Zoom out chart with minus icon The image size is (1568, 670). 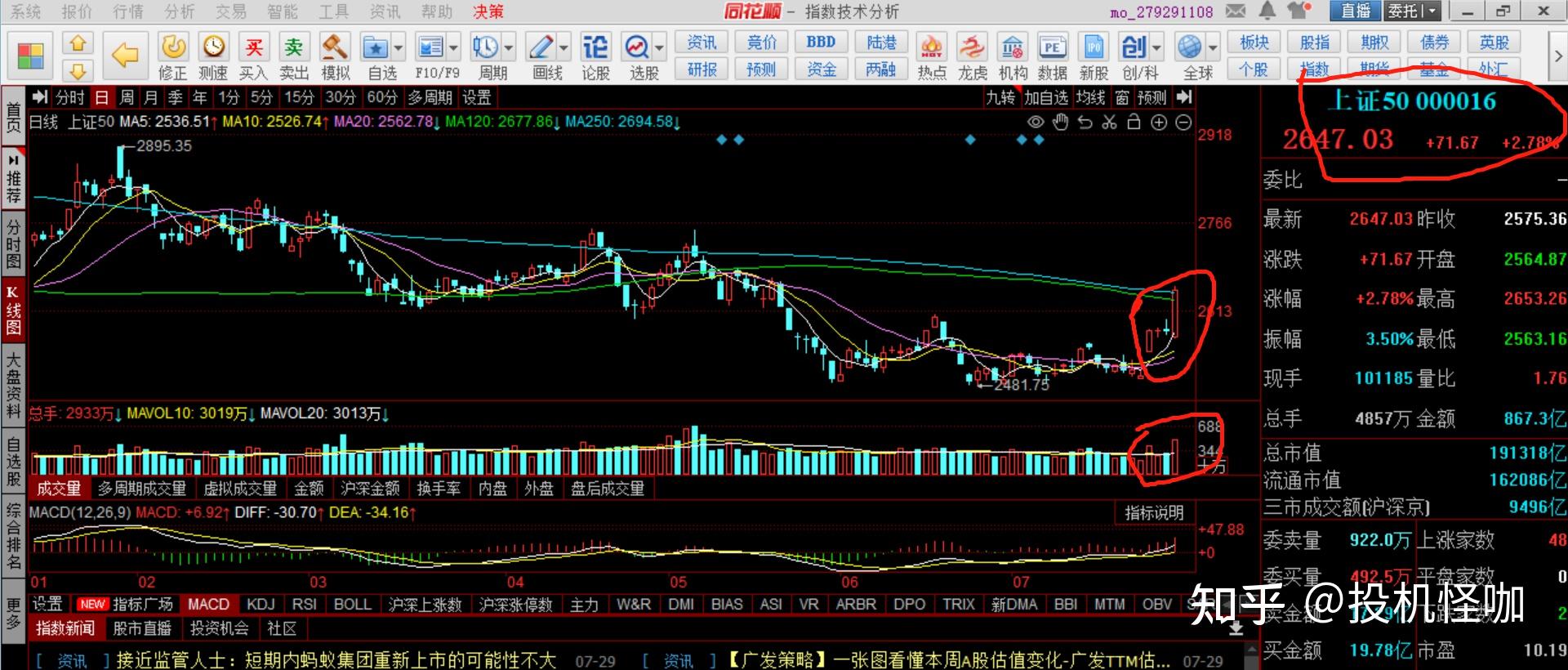click(1183, 123)
